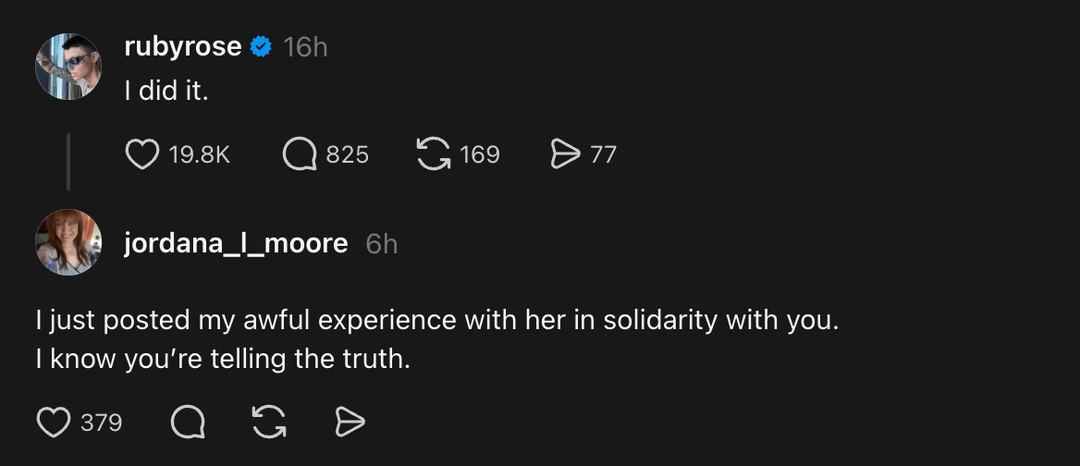Open the 16h timestamp on rubyrose's post

305,46
